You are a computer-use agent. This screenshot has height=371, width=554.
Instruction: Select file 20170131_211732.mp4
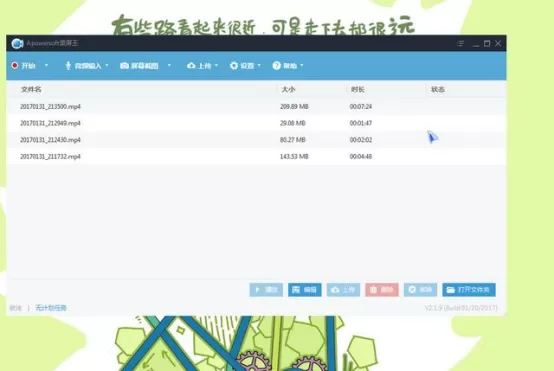(50, 156)
